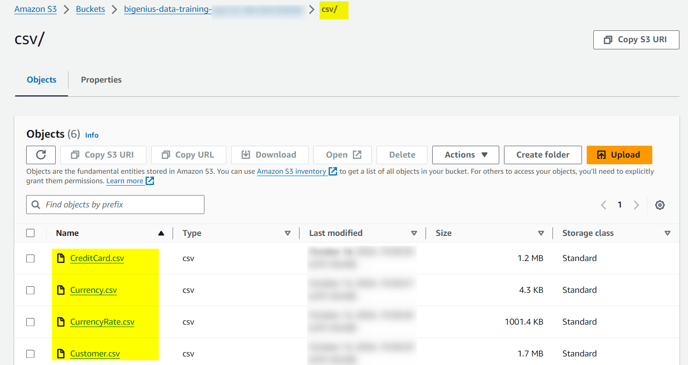This screenshot has height=365, width=688.
Task: Switch to the Objects tab
Action: click(42, 80)
